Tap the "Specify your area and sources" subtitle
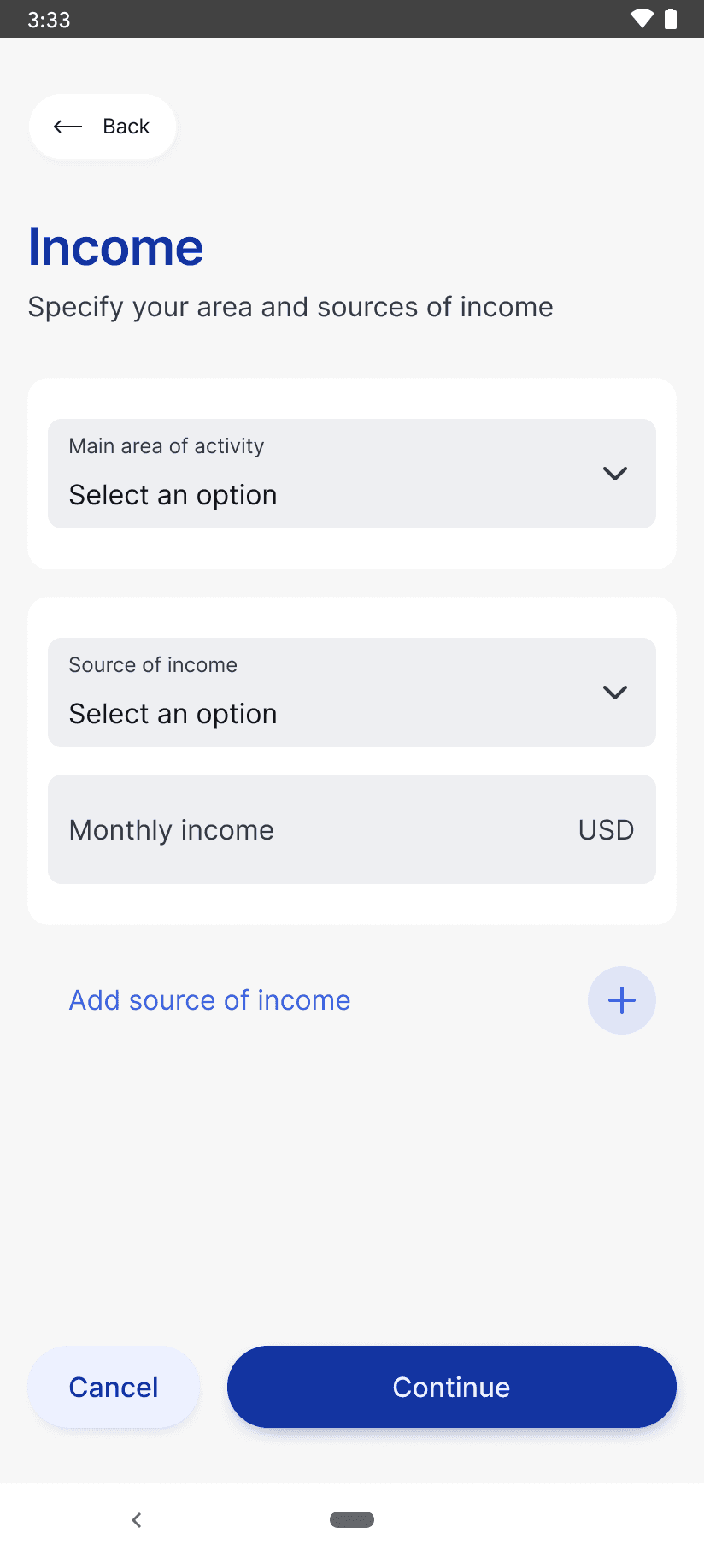The height and width of the screenshot is (1568, 704). 290,307
